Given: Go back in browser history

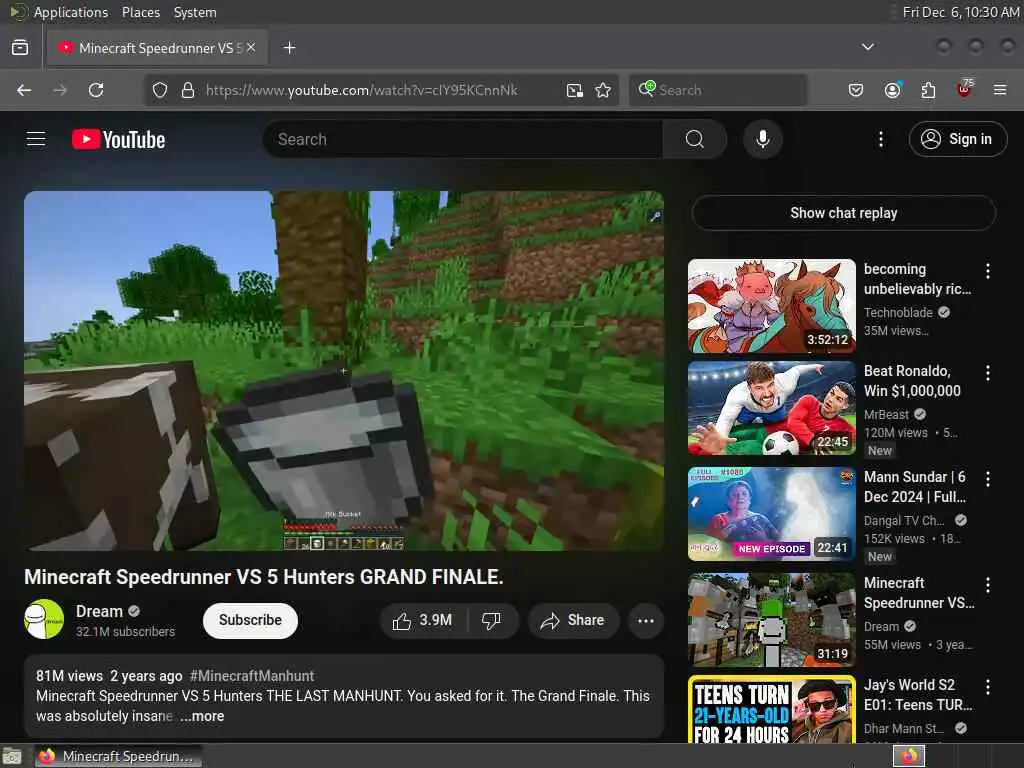Looking at the screenshot, I should point(24,90).
